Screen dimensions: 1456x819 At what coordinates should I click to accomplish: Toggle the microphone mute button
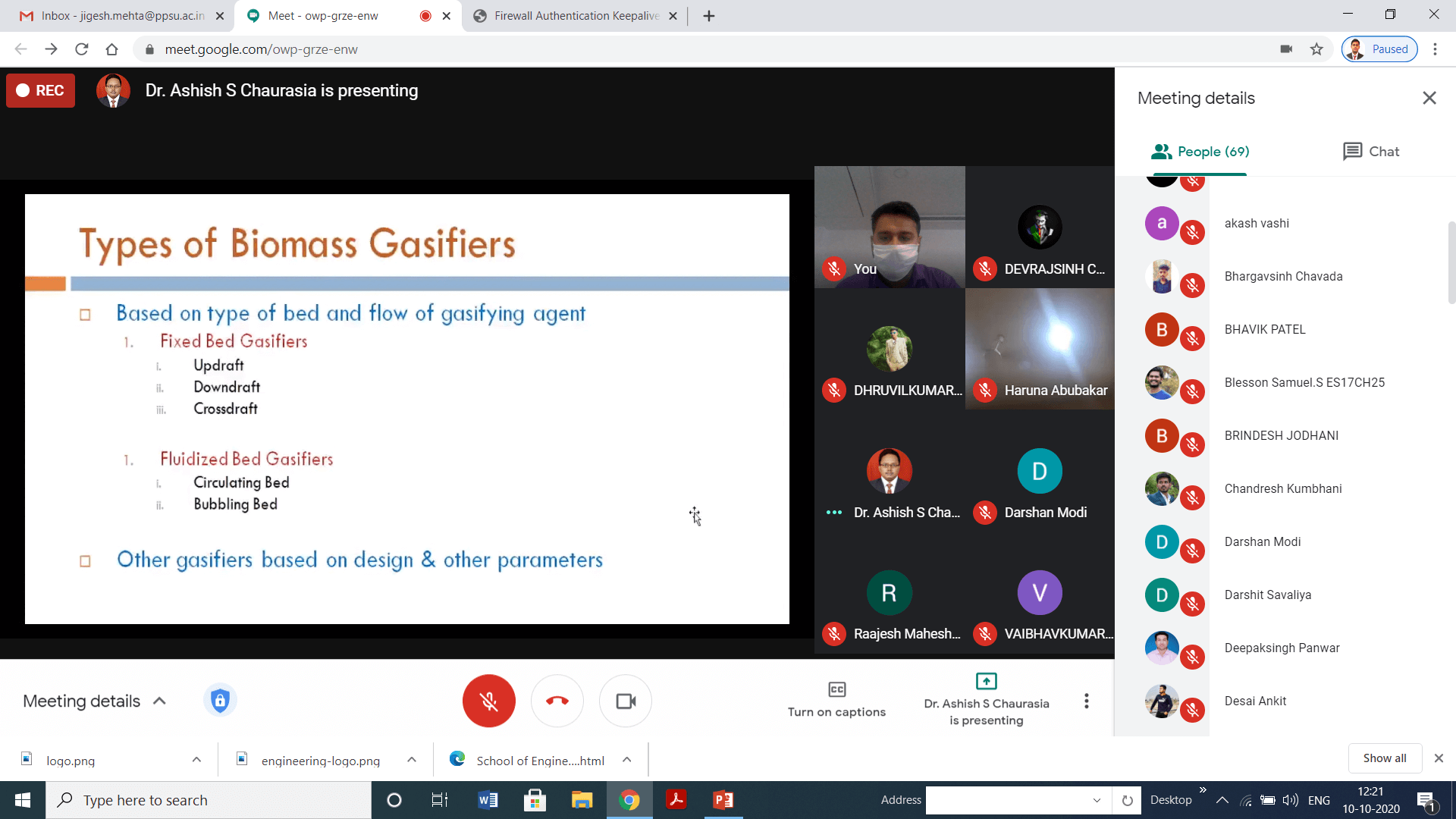click(x=488, y=701)
